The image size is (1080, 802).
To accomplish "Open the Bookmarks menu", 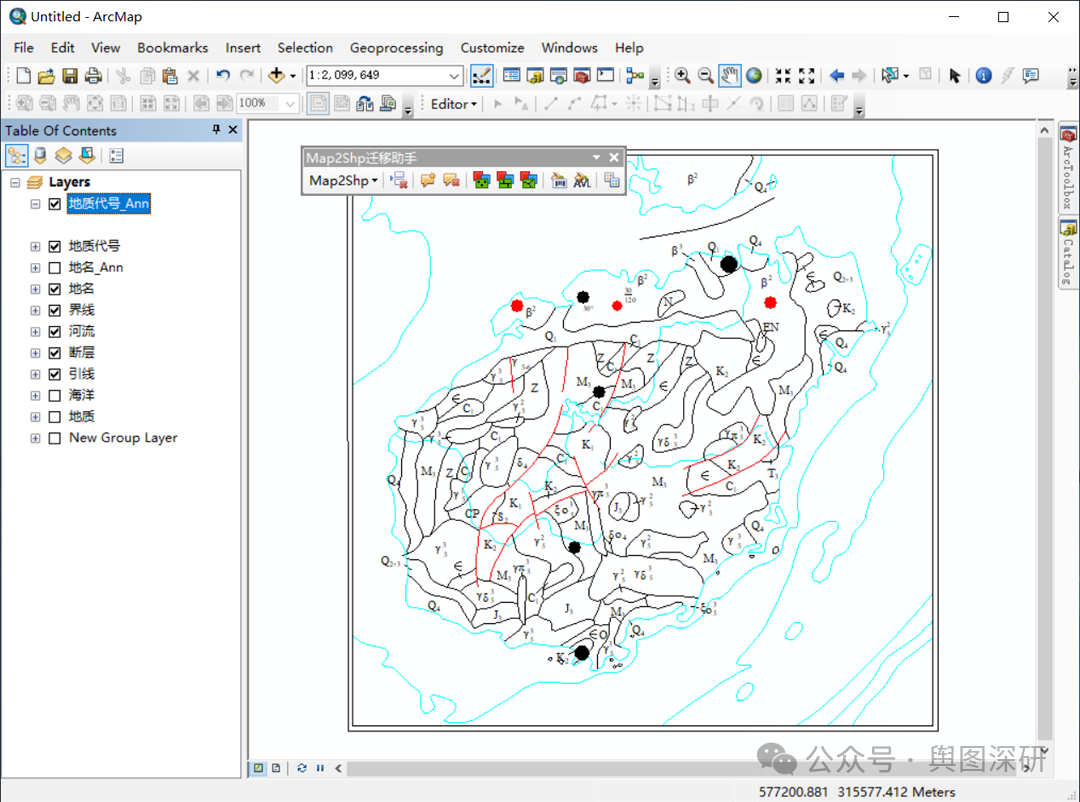I will click(x=172, y=47).
